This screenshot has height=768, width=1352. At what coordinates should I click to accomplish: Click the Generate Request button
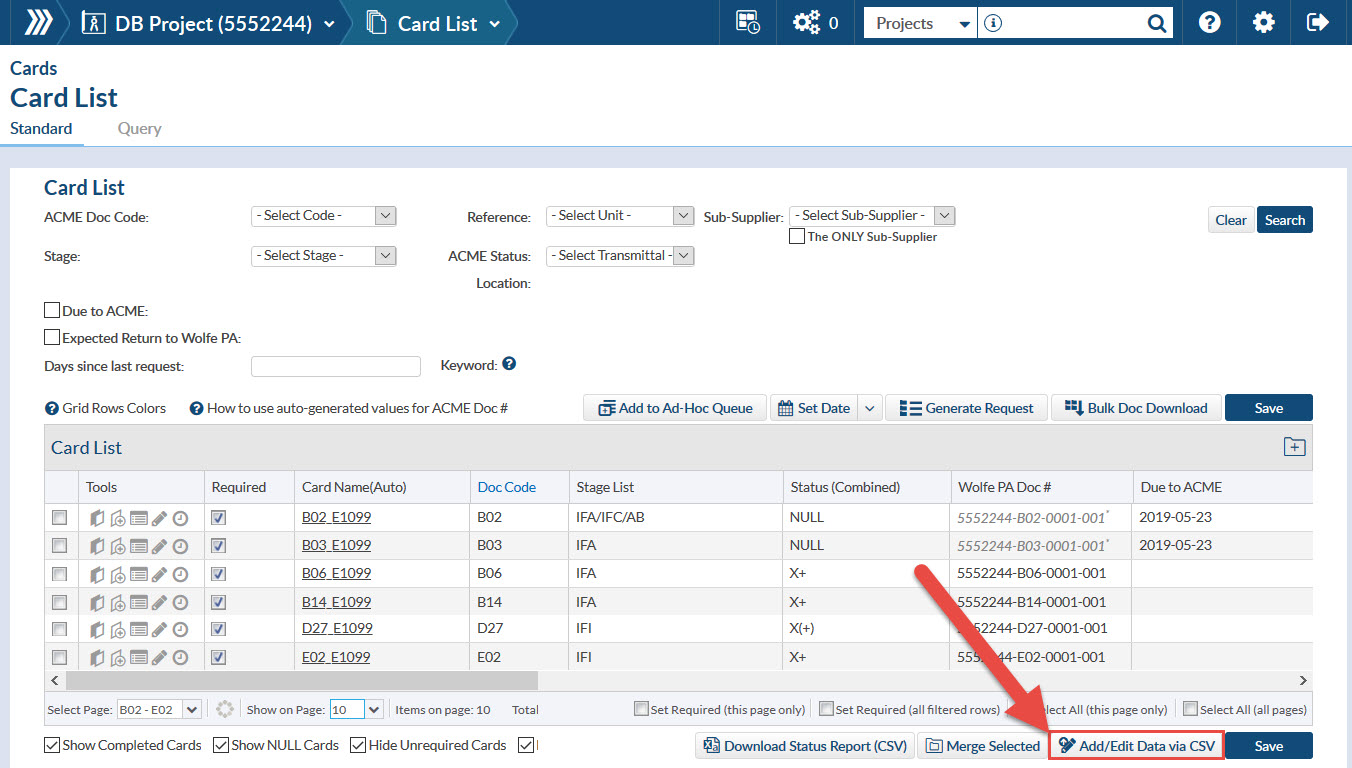(967, 408)
